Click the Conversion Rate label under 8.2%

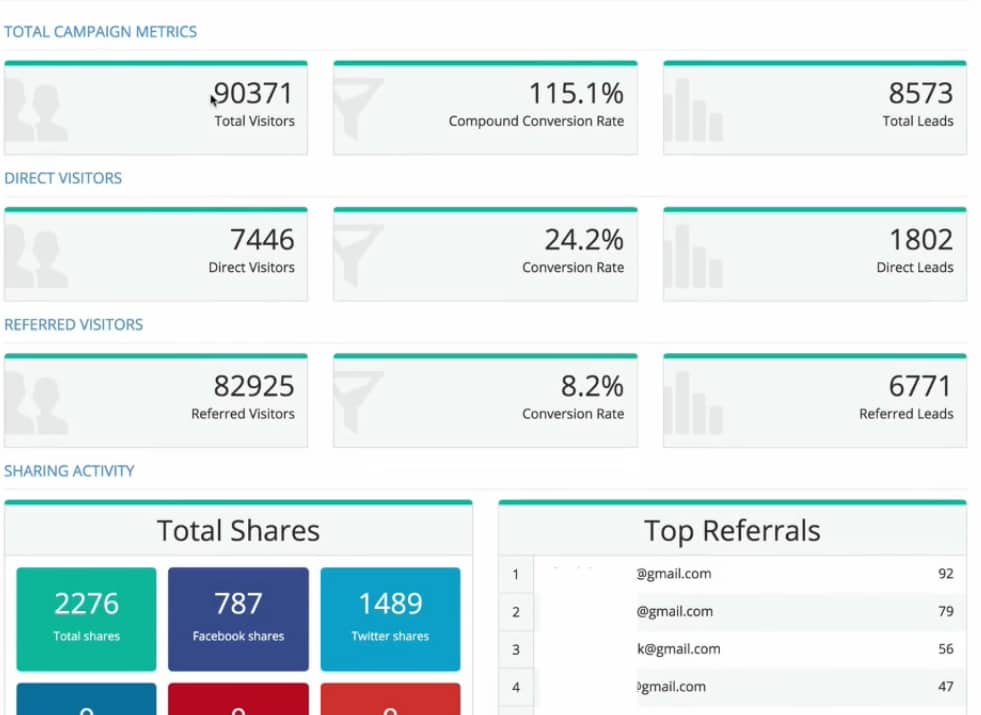coord(573,414)
